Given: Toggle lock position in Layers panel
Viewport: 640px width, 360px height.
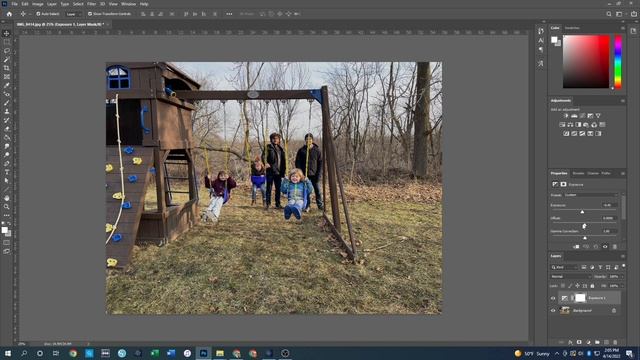Looking at the screenshot, I should click(x=577, y=286).
